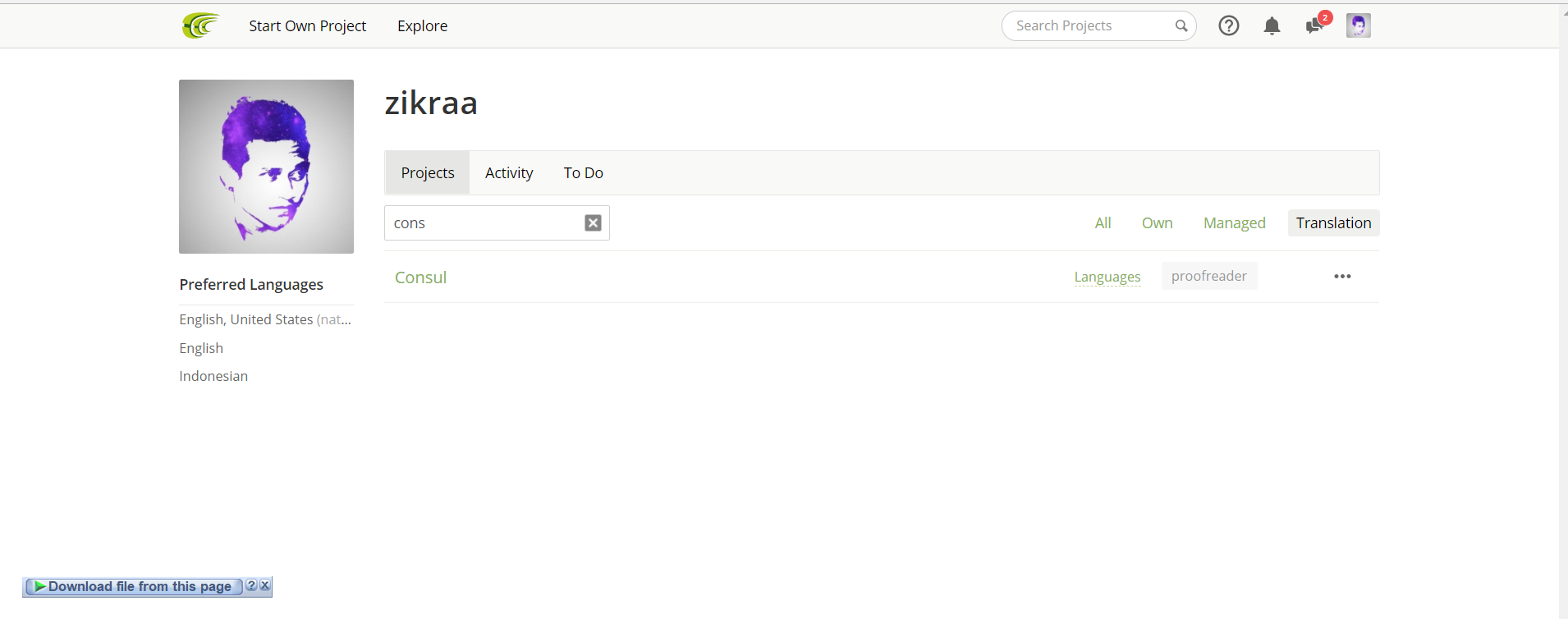Clear the project filter text with X

click(593, 222)
